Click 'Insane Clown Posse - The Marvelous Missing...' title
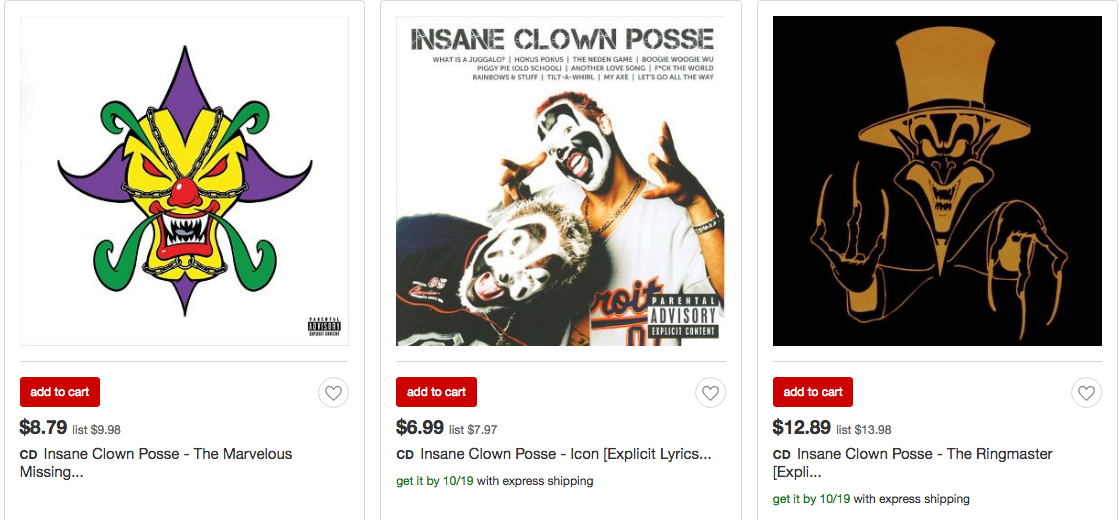The image size is (1120, 520). coord(167,454)
